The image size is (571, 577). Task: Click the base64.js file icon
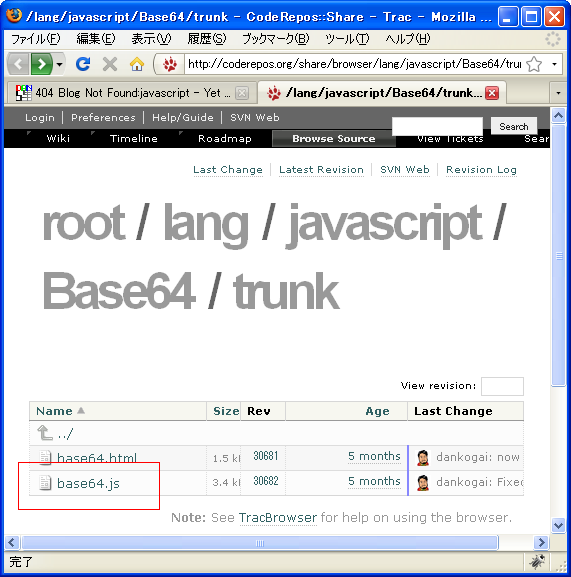click(45, 482)
